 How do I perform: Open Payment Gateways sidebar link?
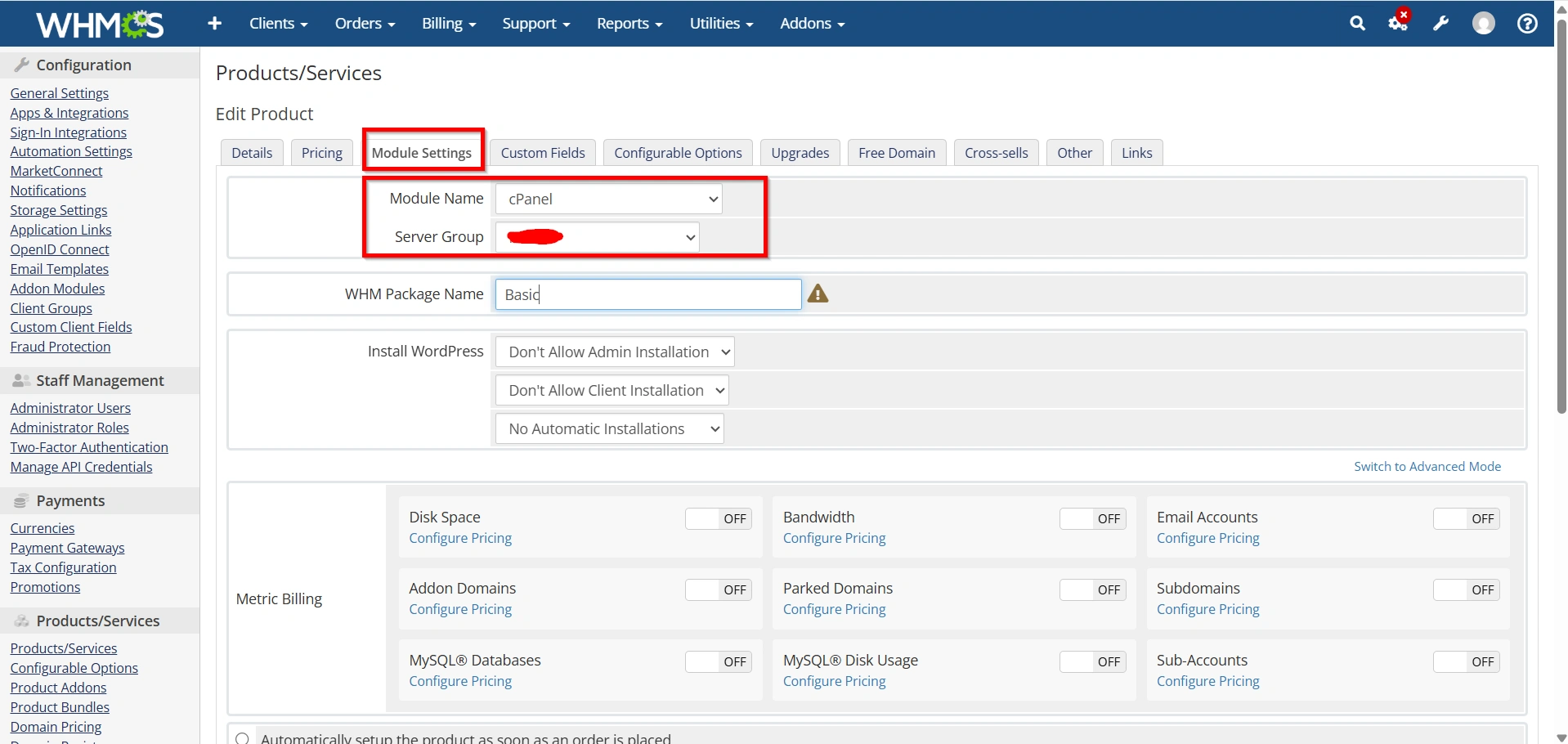pos(68,548)
